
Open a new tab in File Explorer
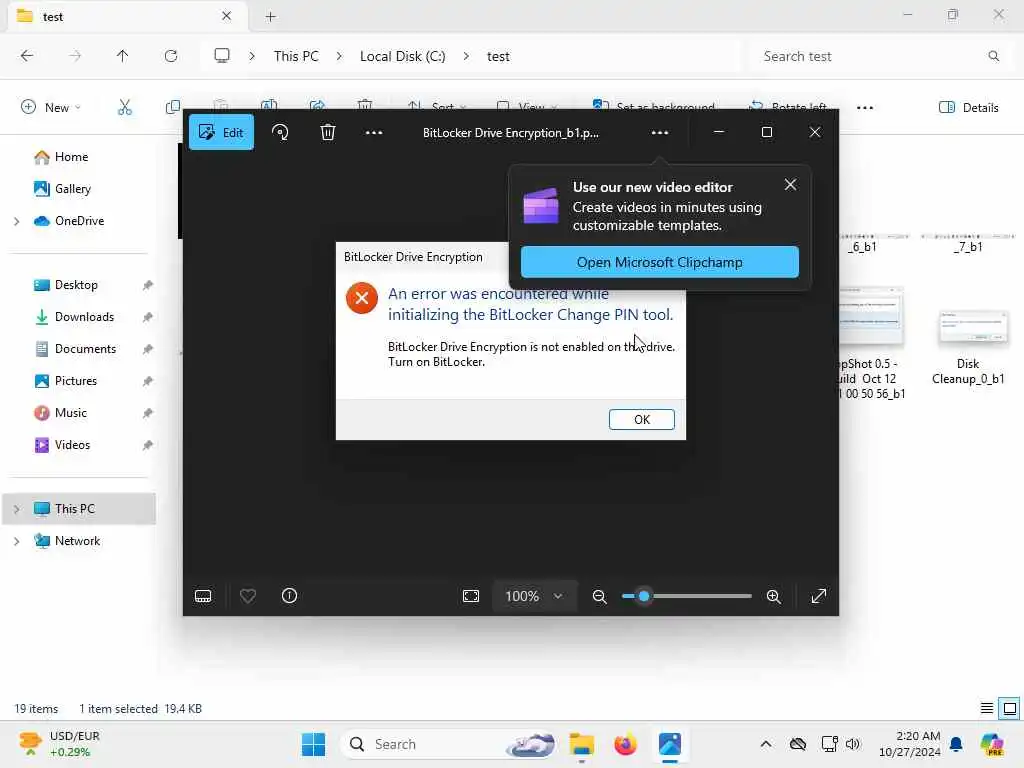pyautogui.click(x=270, y=17)
